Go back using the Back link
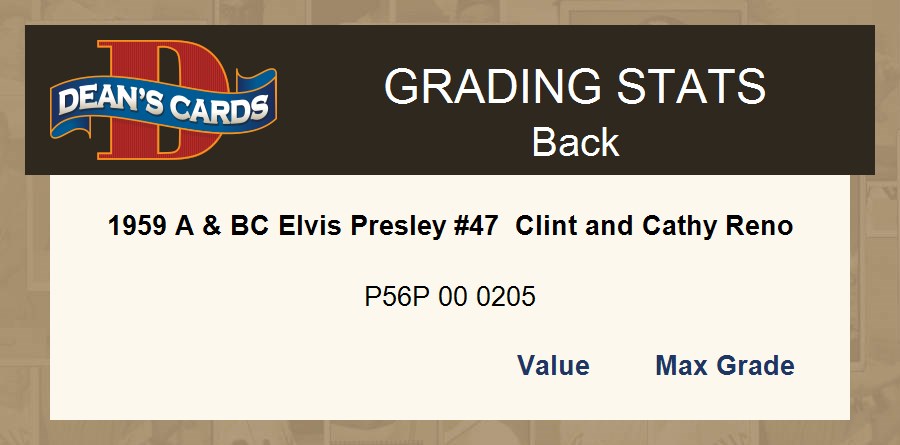 (575, 142)
